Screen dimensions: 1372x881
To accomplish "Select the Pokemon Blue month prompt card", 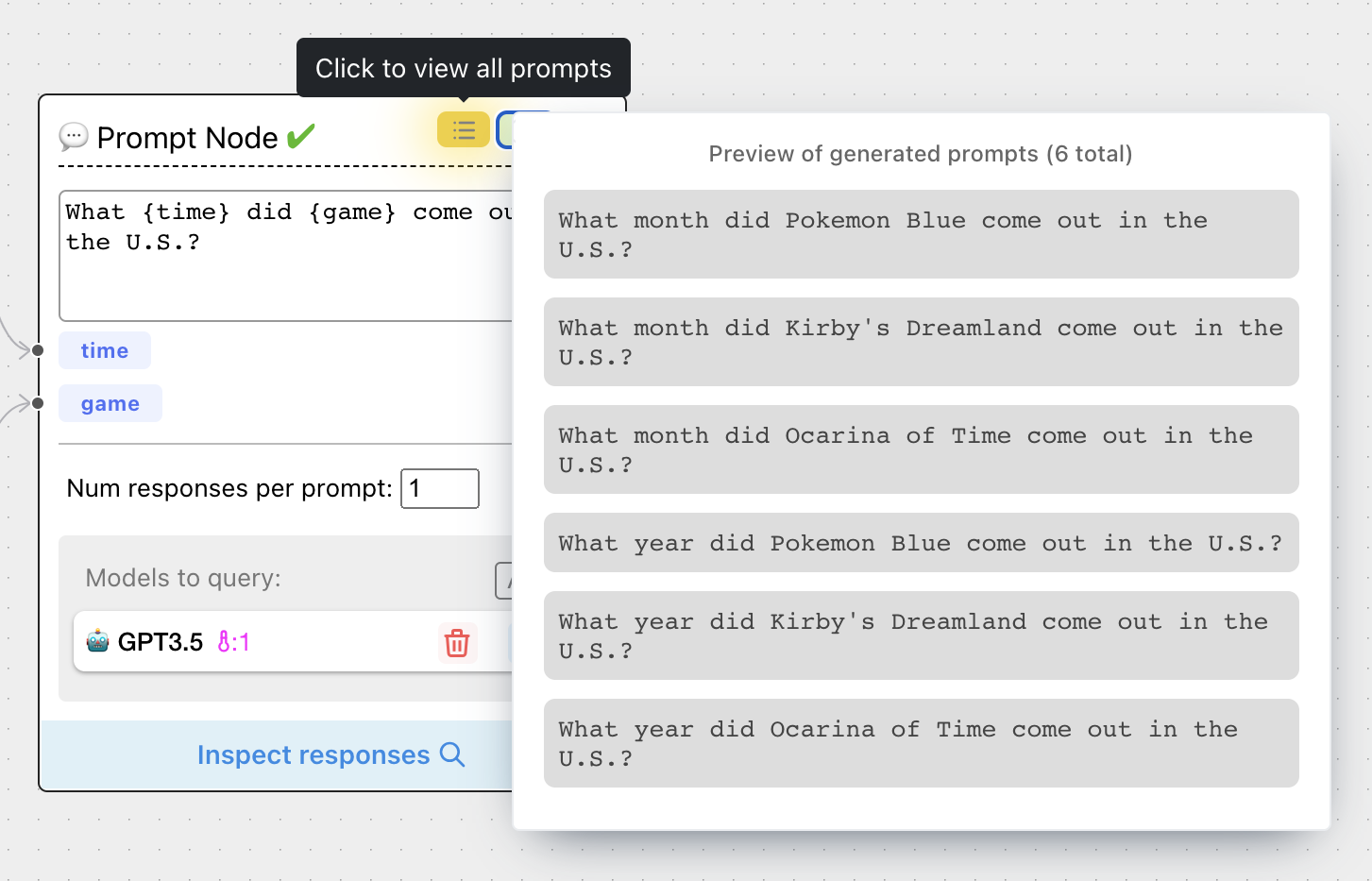I will (x=921, y=234).
